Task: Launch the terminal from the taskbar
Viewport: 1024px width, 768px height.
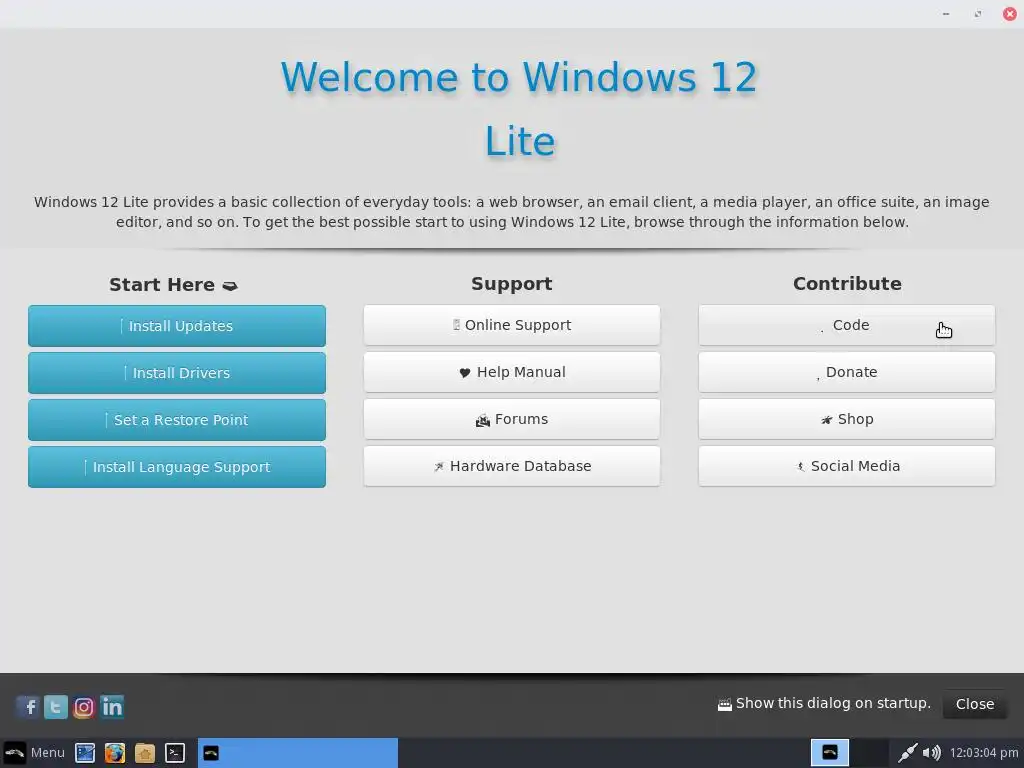Action: click(x=174, y=753)
